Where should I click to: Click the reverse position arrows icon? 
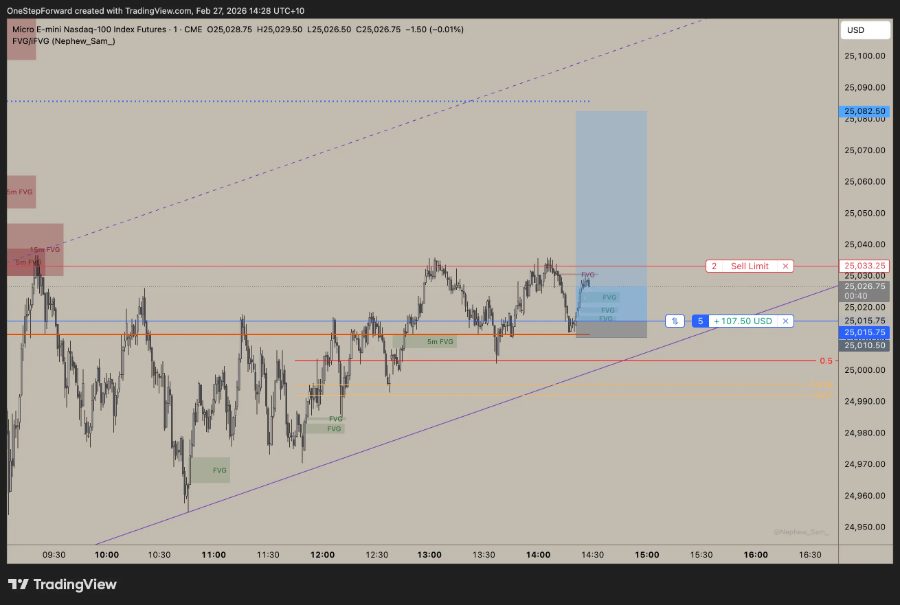[674, 321]
